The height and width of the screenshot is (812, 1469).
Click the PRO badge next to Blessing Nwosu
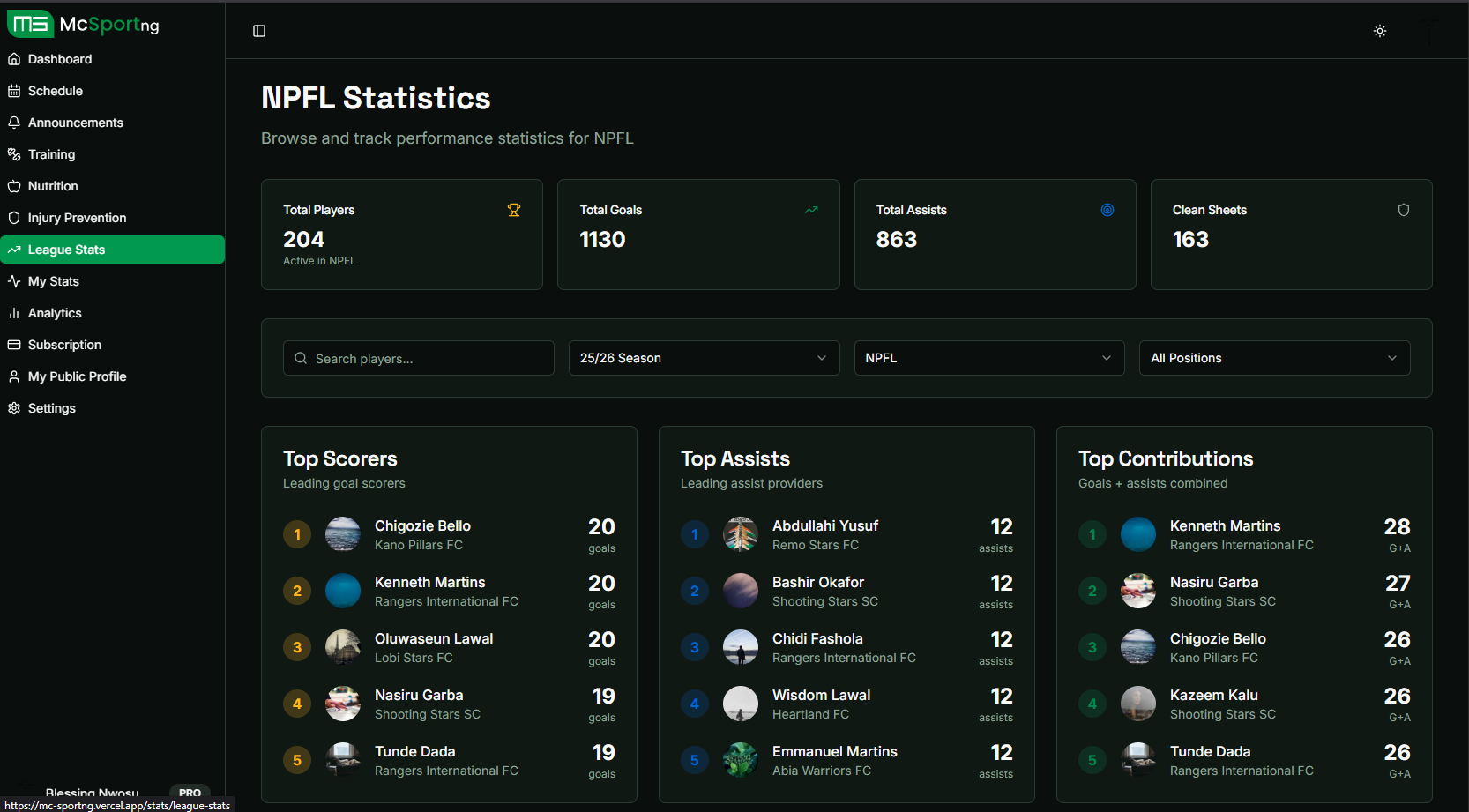click(190, 793)
